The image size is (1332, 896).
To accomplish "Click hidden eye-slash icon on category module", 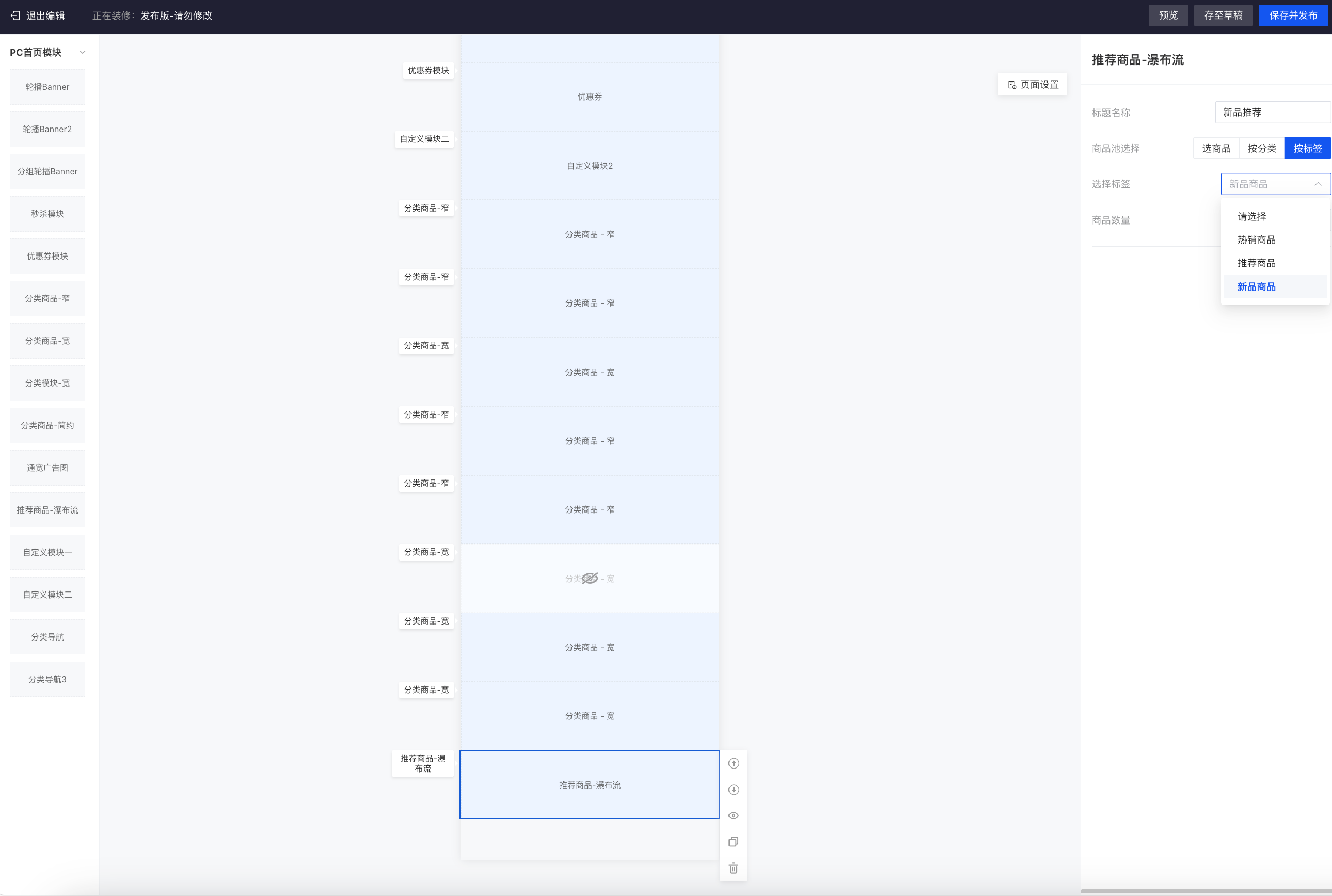I will click(590, 578).
